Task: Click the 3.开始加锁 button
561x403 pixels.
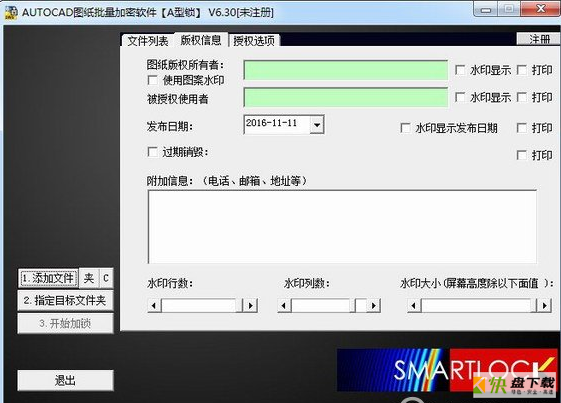Action: pos(65,324)
